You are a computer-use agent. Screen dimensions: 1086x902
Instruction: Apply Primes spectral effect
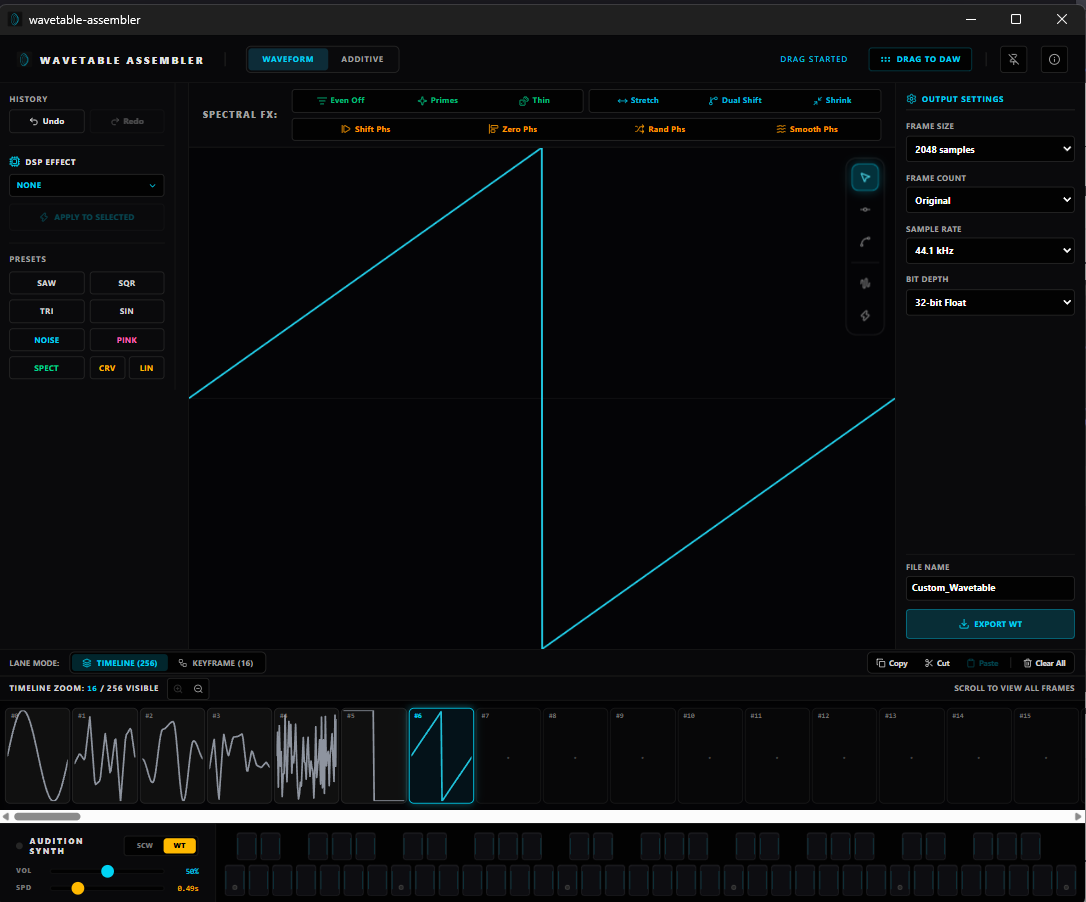point(437,100)
